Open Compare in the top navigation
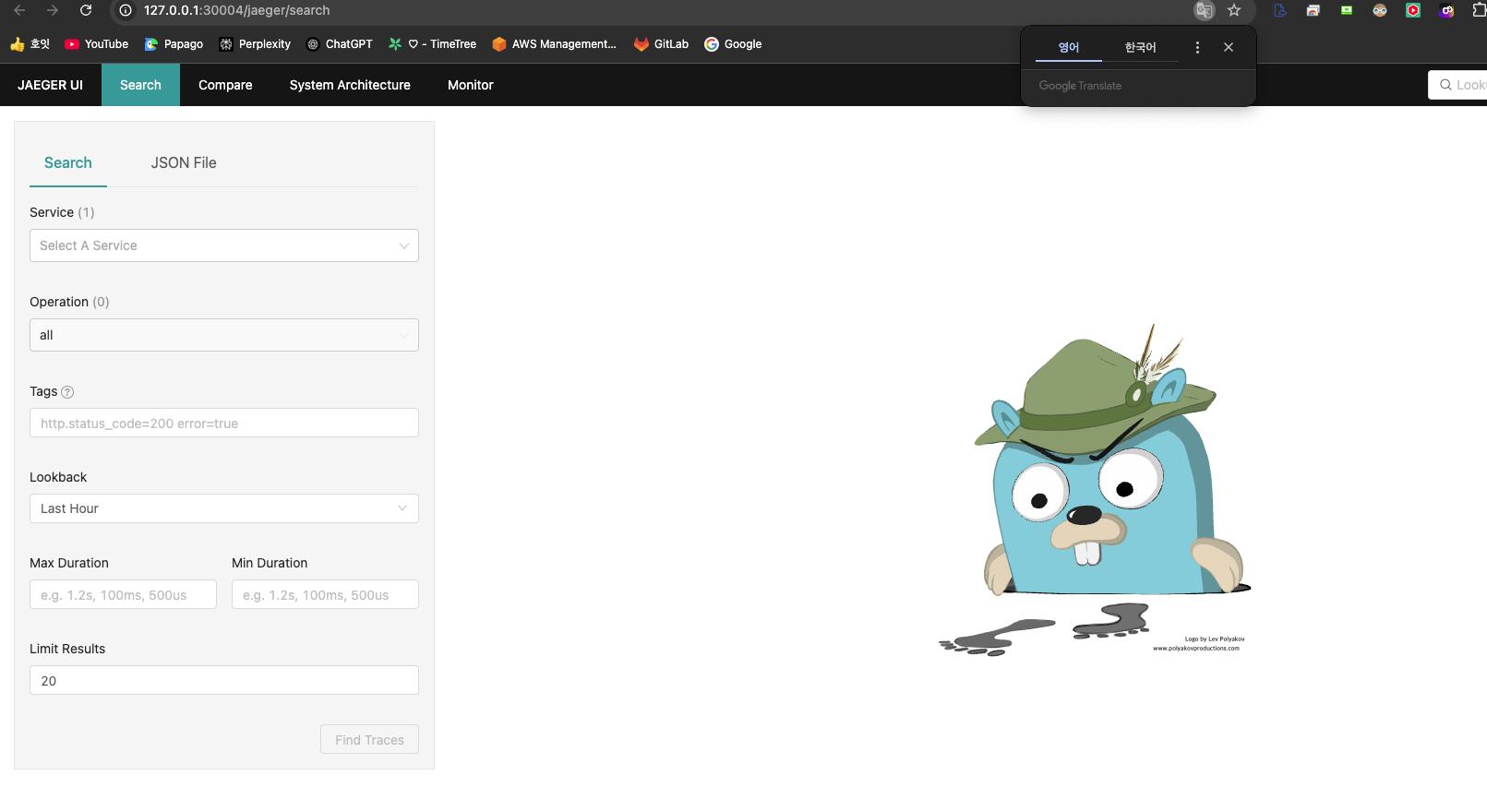 (x=225, y=85)
